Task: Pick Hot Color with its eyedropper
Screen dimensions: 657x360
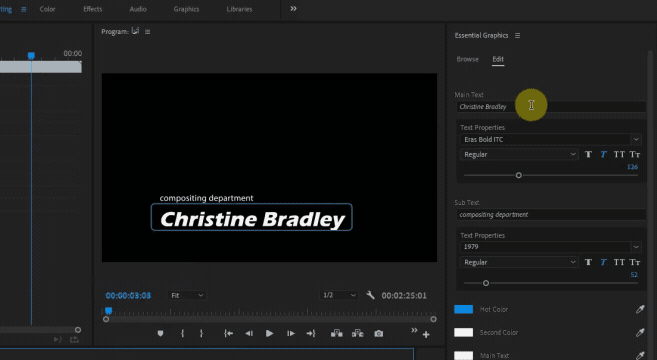Action: click(640, 309)
